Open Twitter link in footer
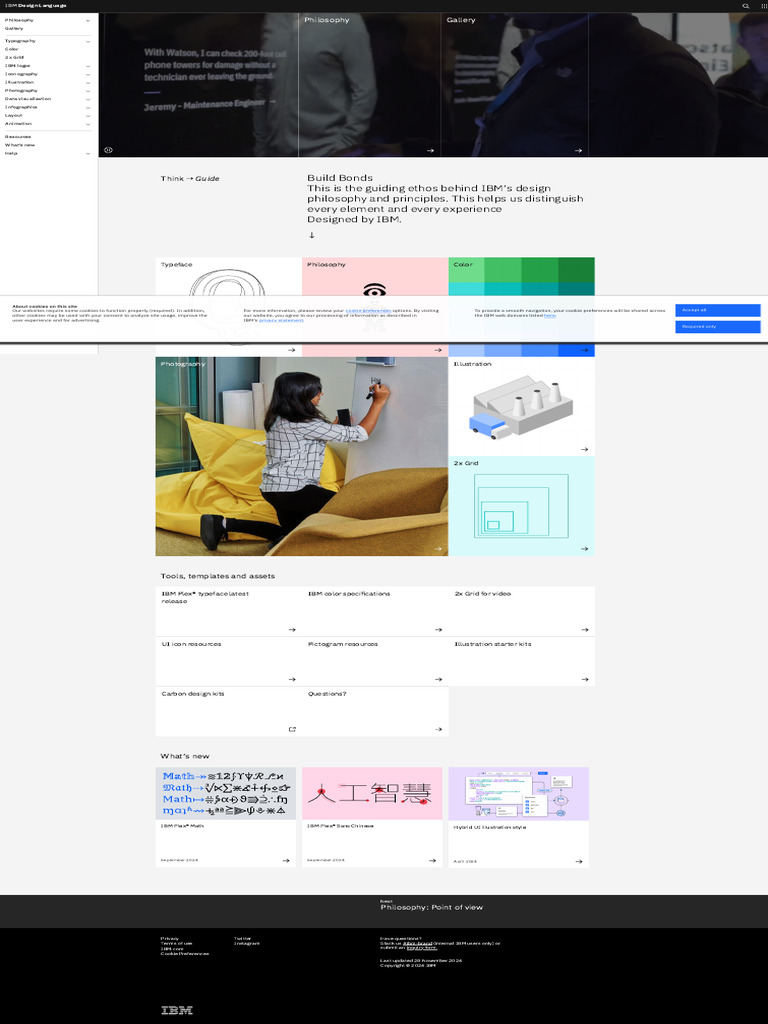768x1024 pixels. click(243, 938)
